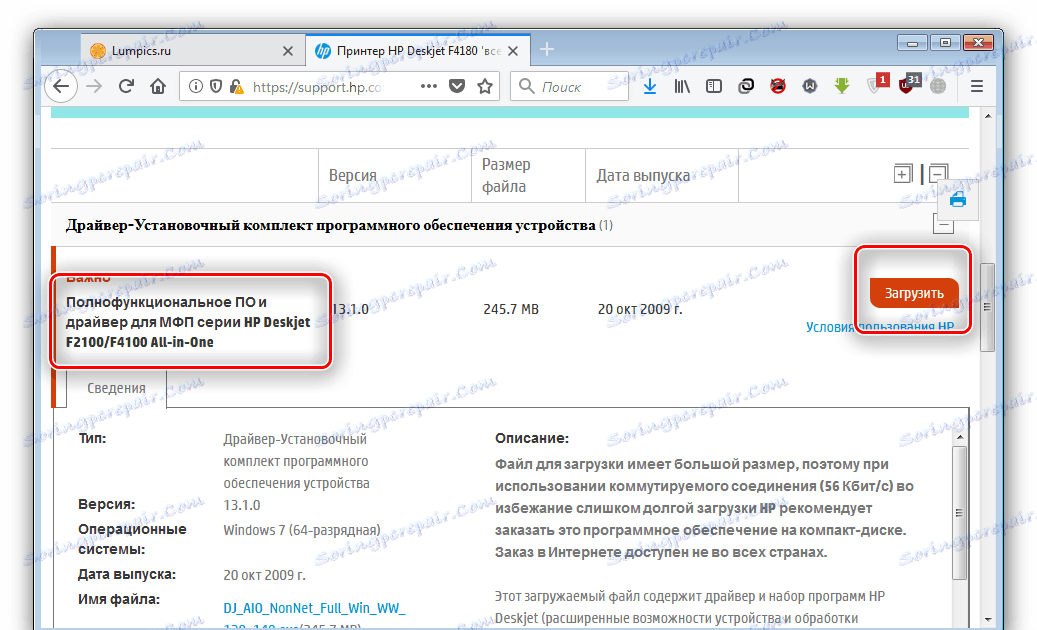Click the details panel scroll-up arrow
The width and height of the screenshot is (1037, 630).
point(959,438)
